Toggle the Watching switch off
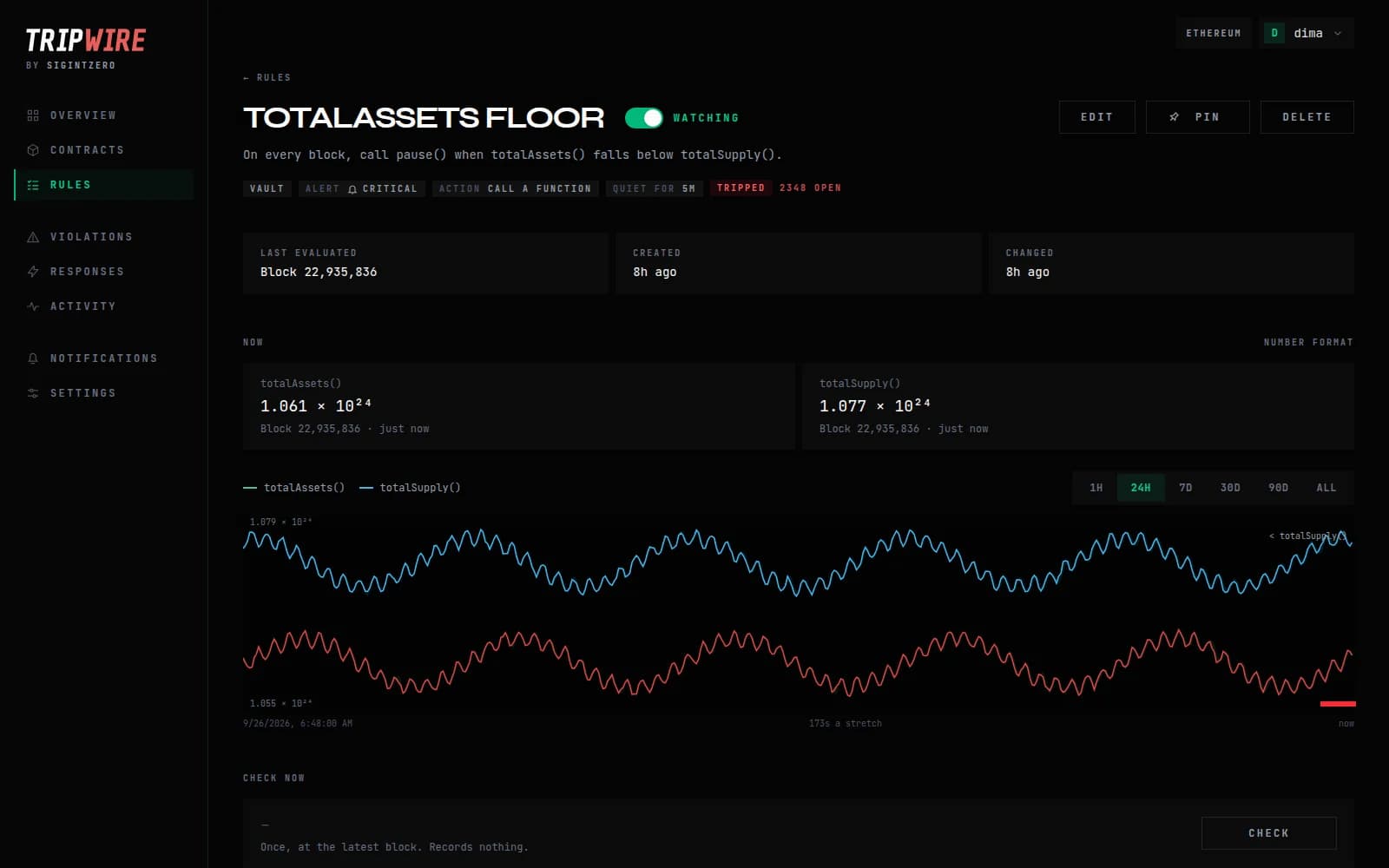Screen dimensions: 1389x868 click(x=643, y=117)
